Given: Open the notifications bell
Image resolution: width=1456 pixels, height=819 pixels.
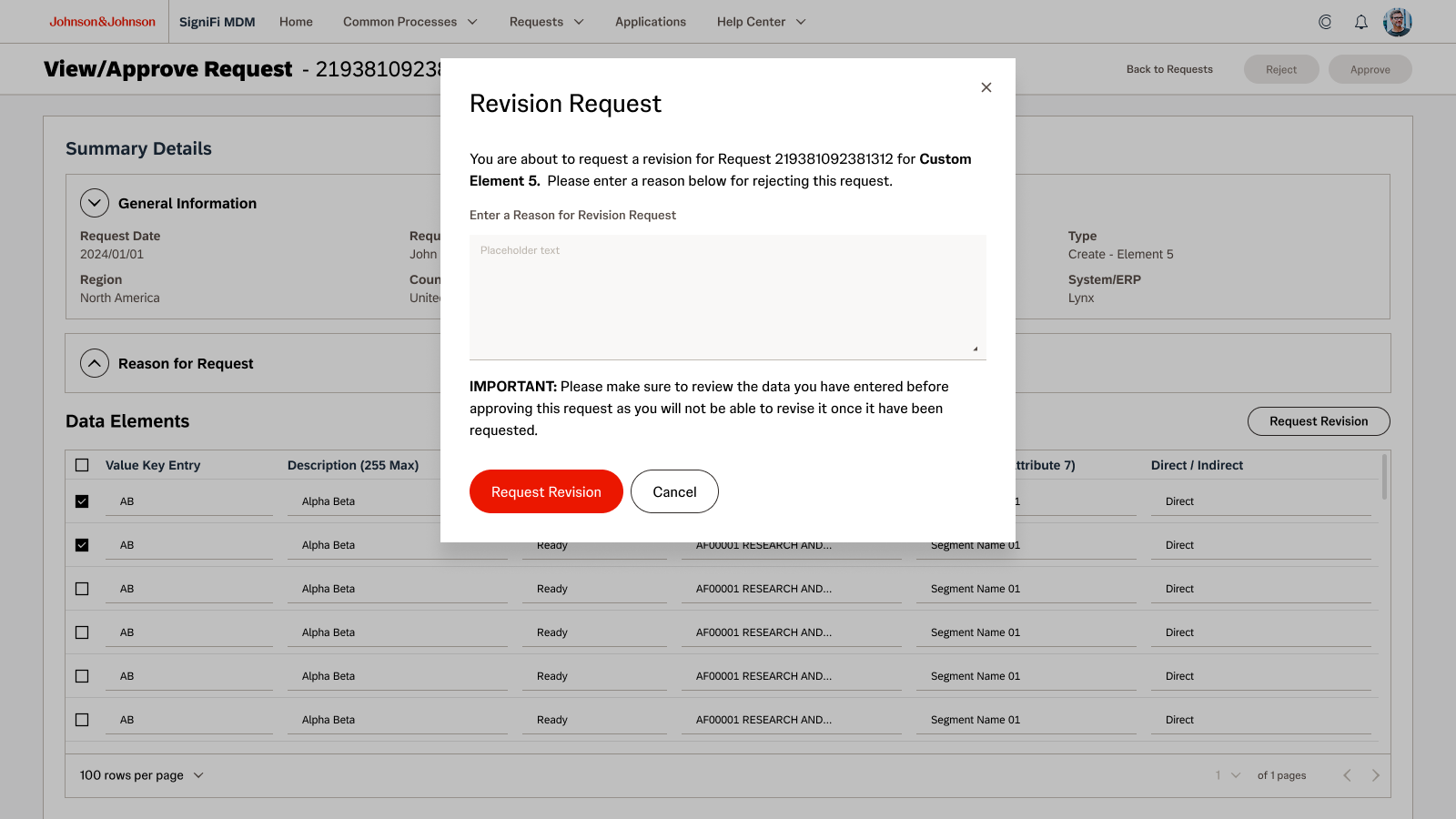Looking at the screenshot, I should 1360,22.
